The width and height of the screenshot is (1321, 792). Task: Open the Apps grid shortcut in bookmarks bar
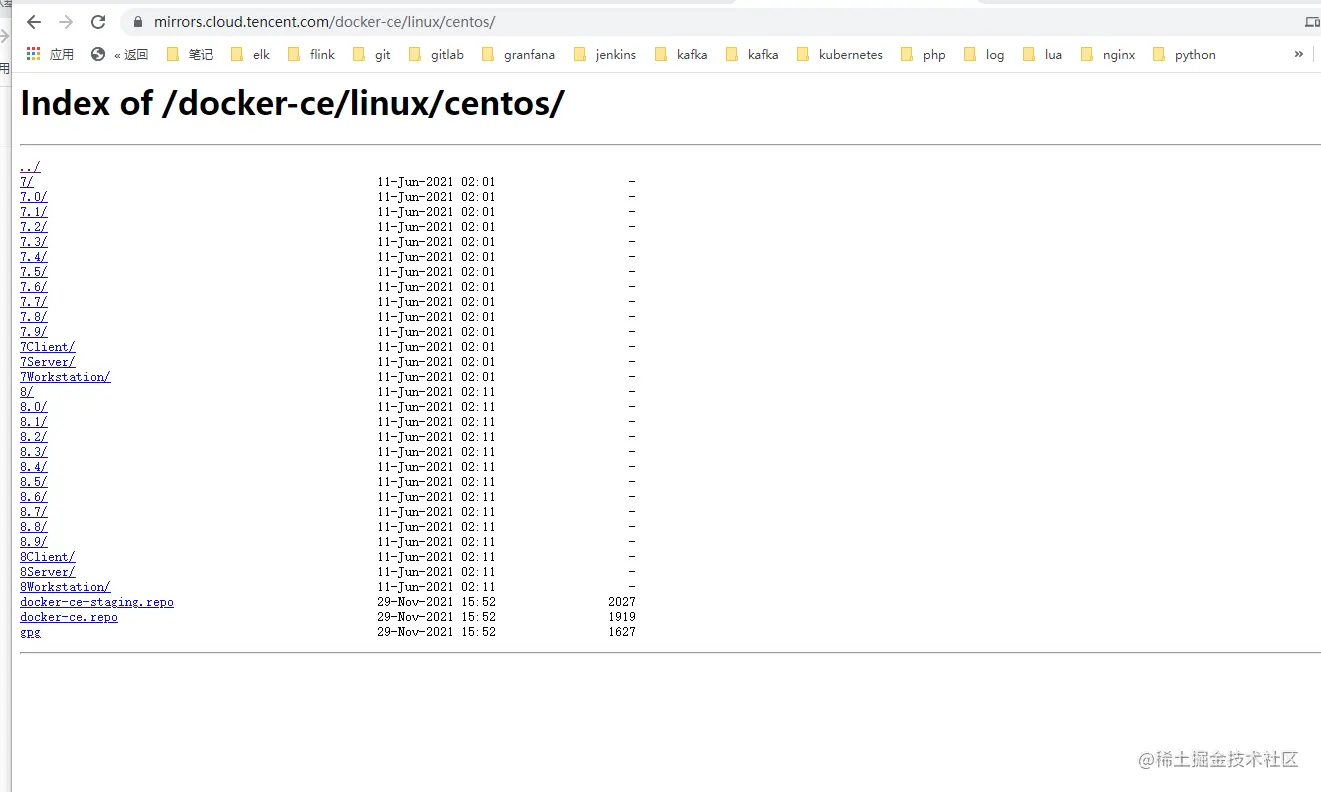click(x=50, y=54)
